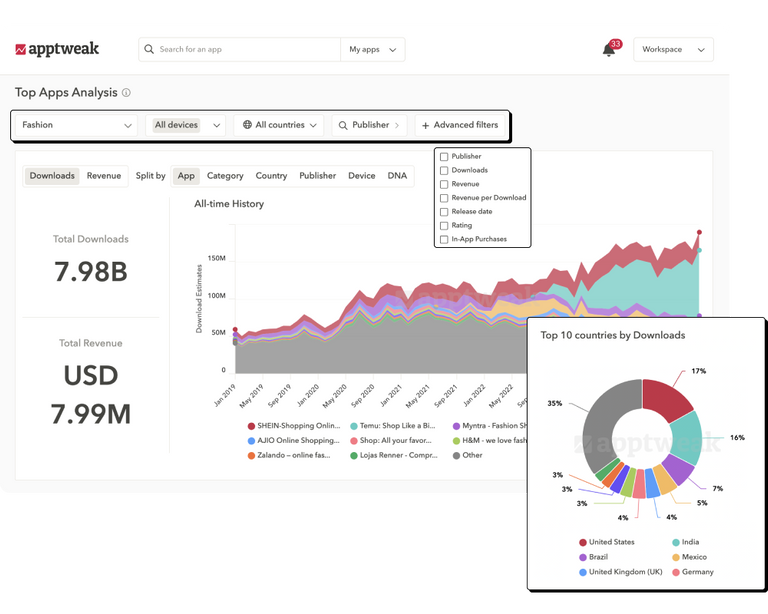This screenshot has width=768, height=614.
Task: Open the All countries dropdown
Action: pos(279,125)
